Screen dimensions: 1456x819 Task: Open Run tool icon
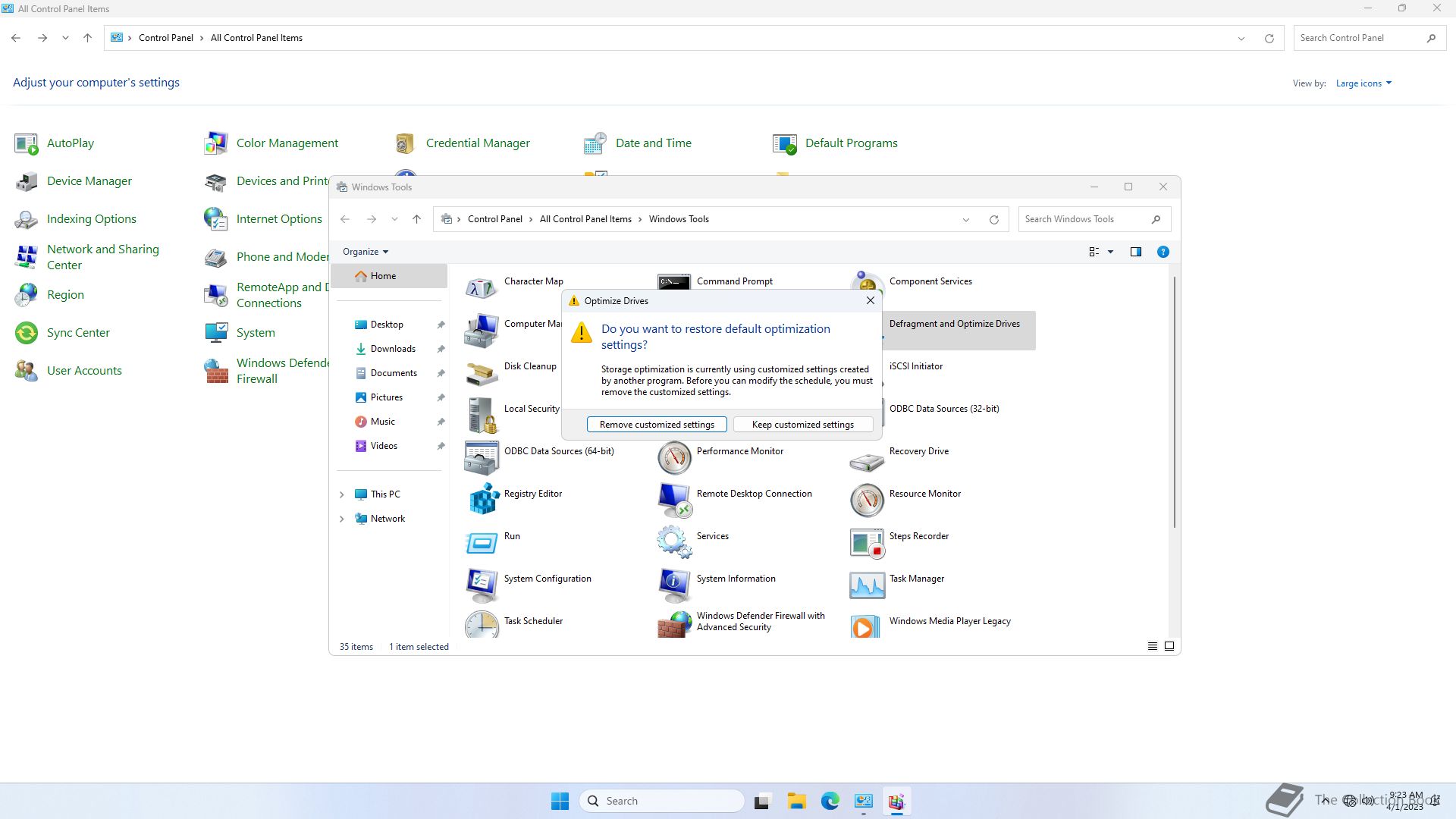(x=482, y=542)
